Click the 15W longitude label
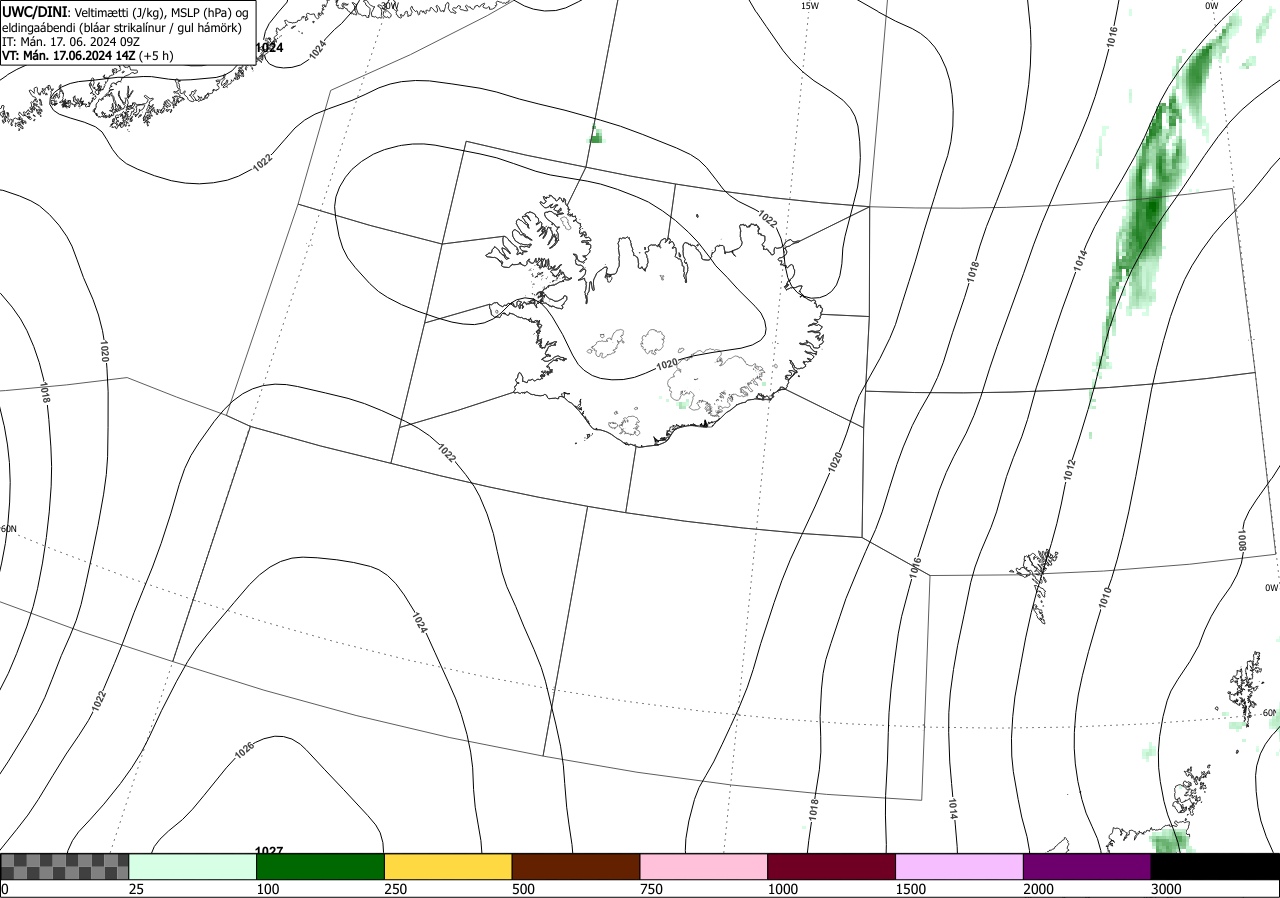The image size is (1280, 898). (x=810, y=6)
